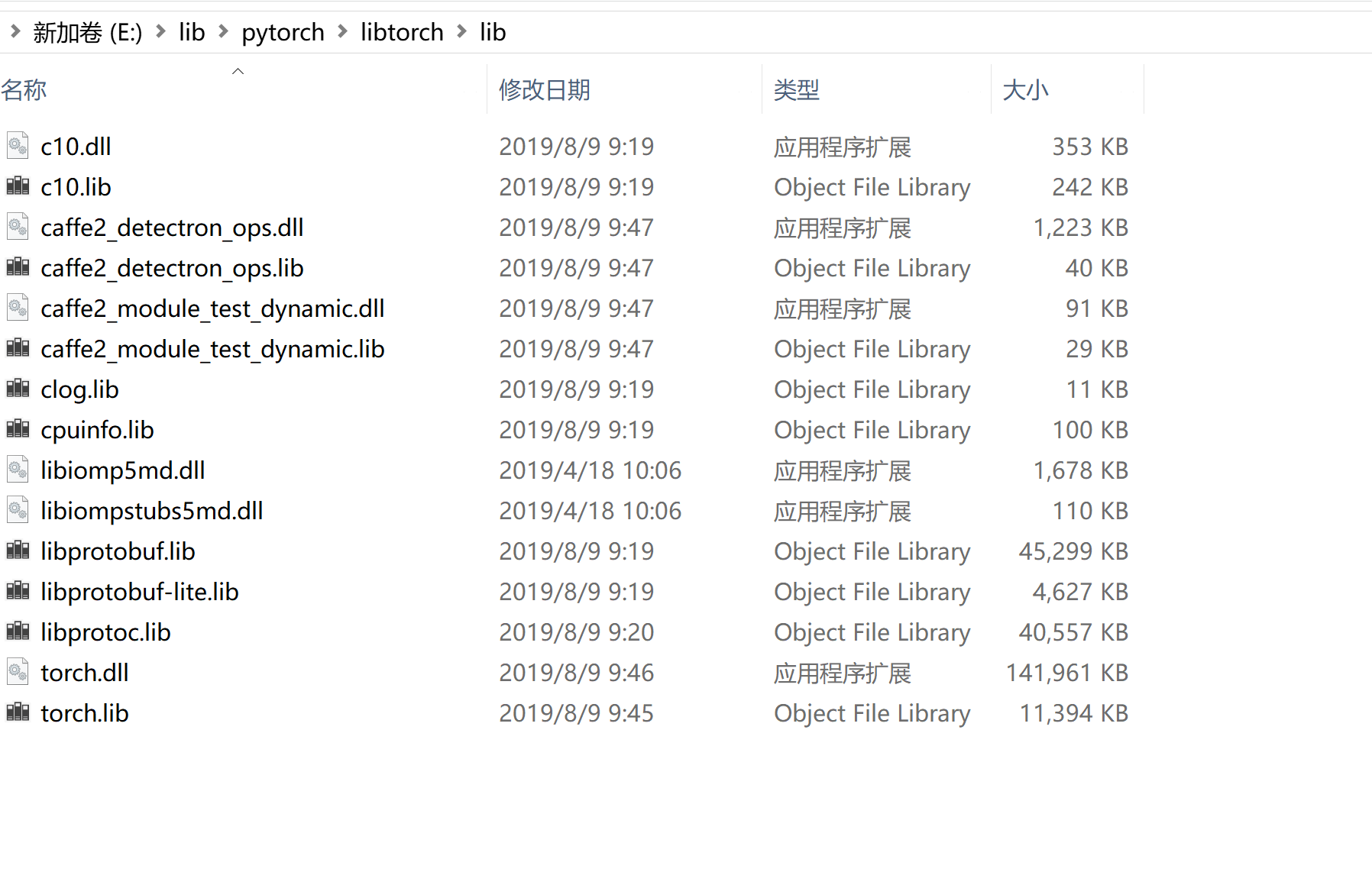
Task: Click the 应用程序扩展 type of c10.dll
Action: click(x=843, y=147)
